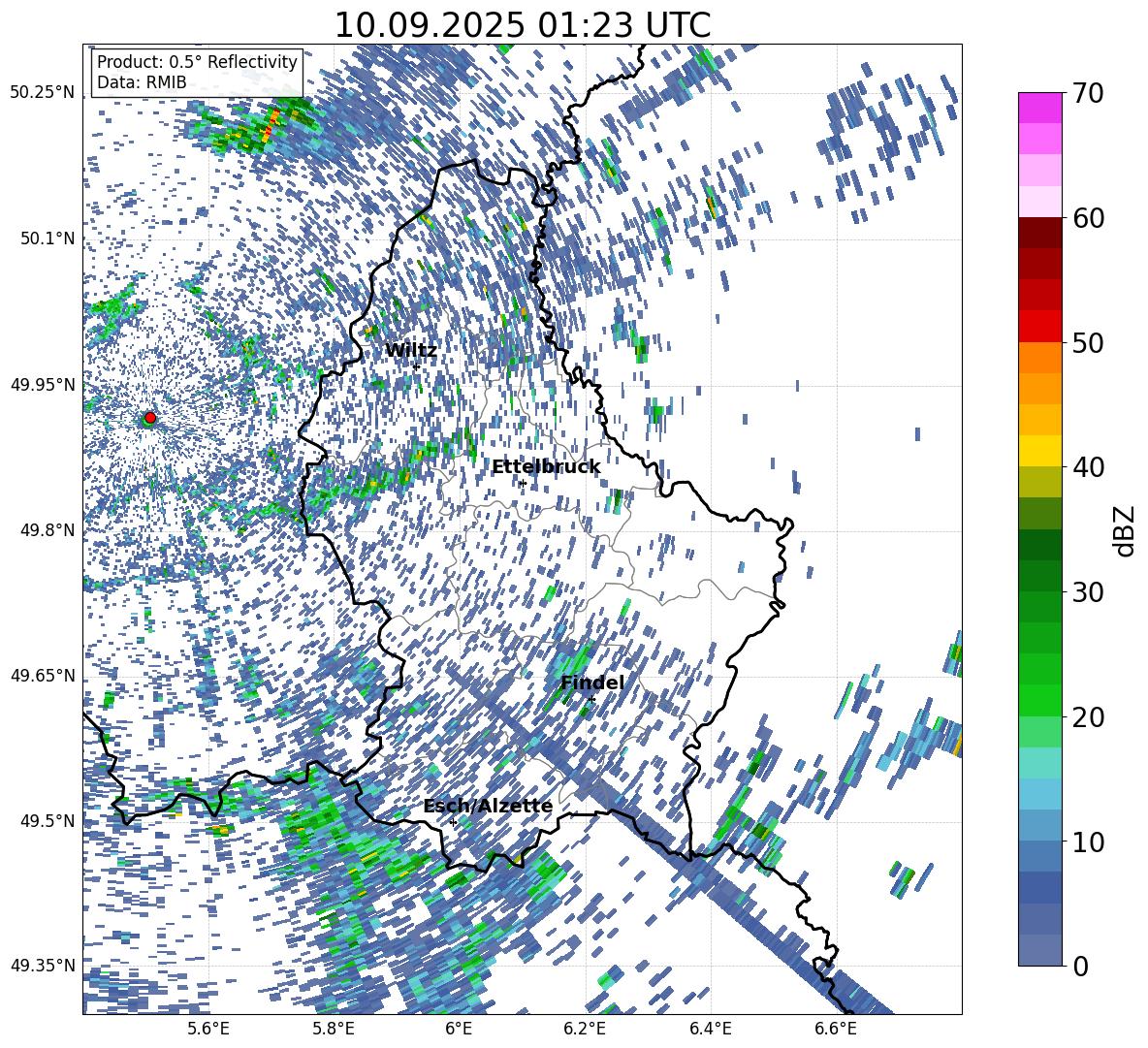Click the title 10.09.2025 01:23 UTC
The width and height of the screenshot is (1148, 1048).
(522, 25)
